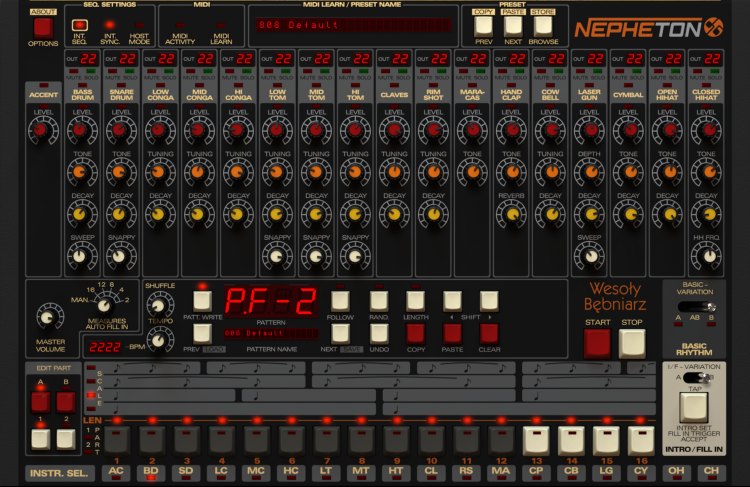The width and height of the screenshot is (750, 487).
Task: Click the red Start button
Action: pyautogui.click(x=597, y=343)
